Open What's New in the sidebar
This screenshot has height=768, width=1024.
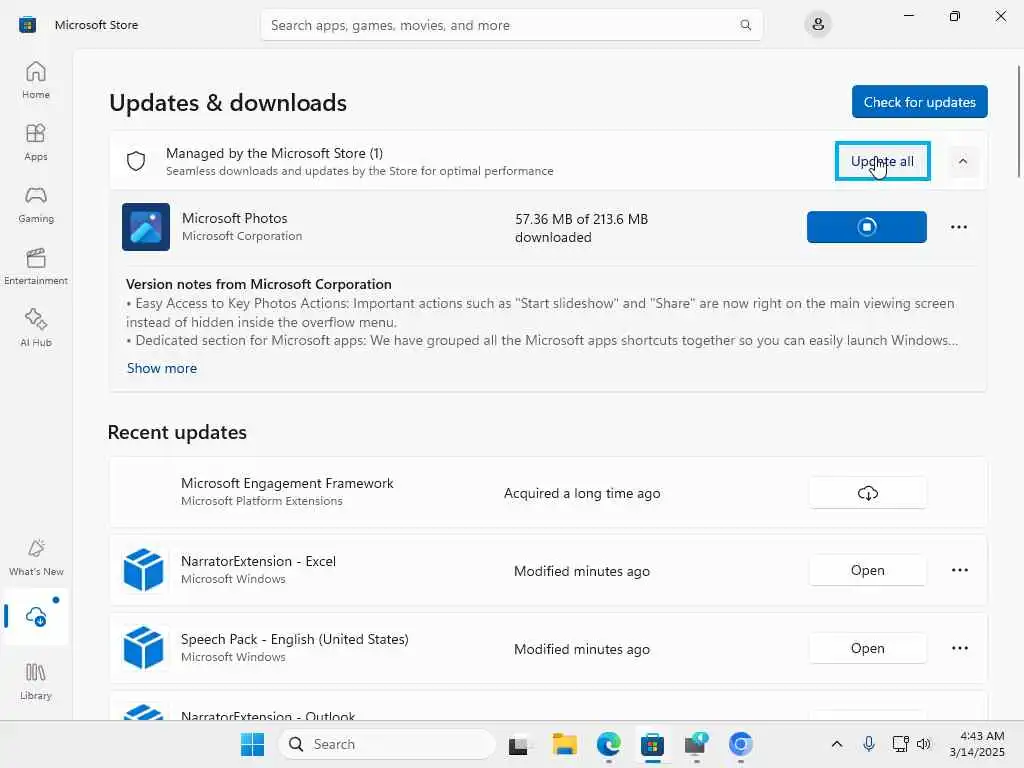point(36,557)
